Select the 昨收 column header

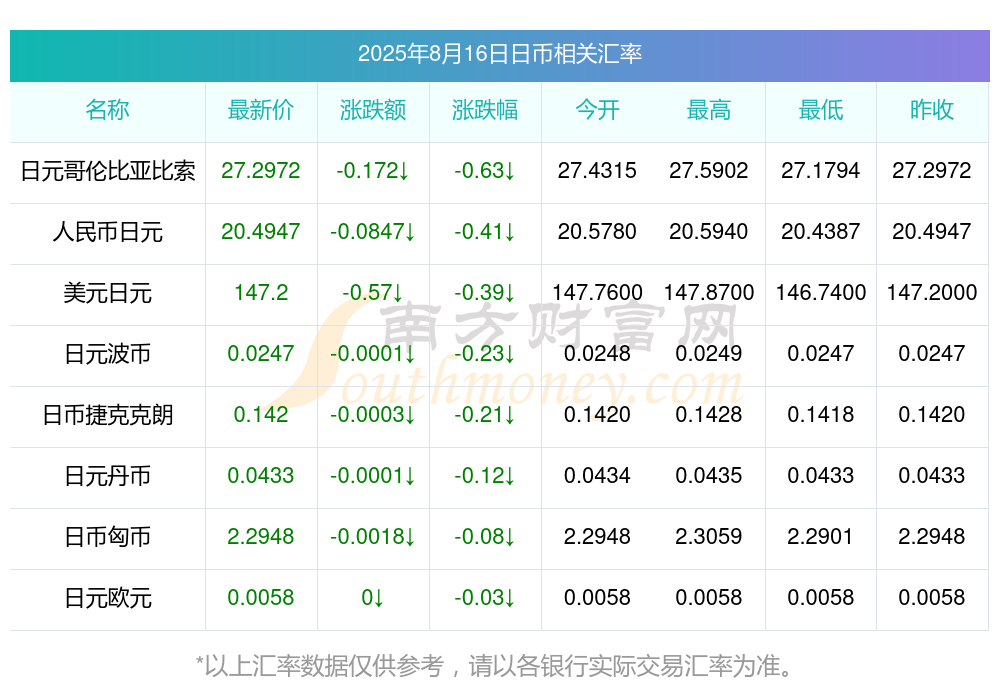(x=932, y=110)
